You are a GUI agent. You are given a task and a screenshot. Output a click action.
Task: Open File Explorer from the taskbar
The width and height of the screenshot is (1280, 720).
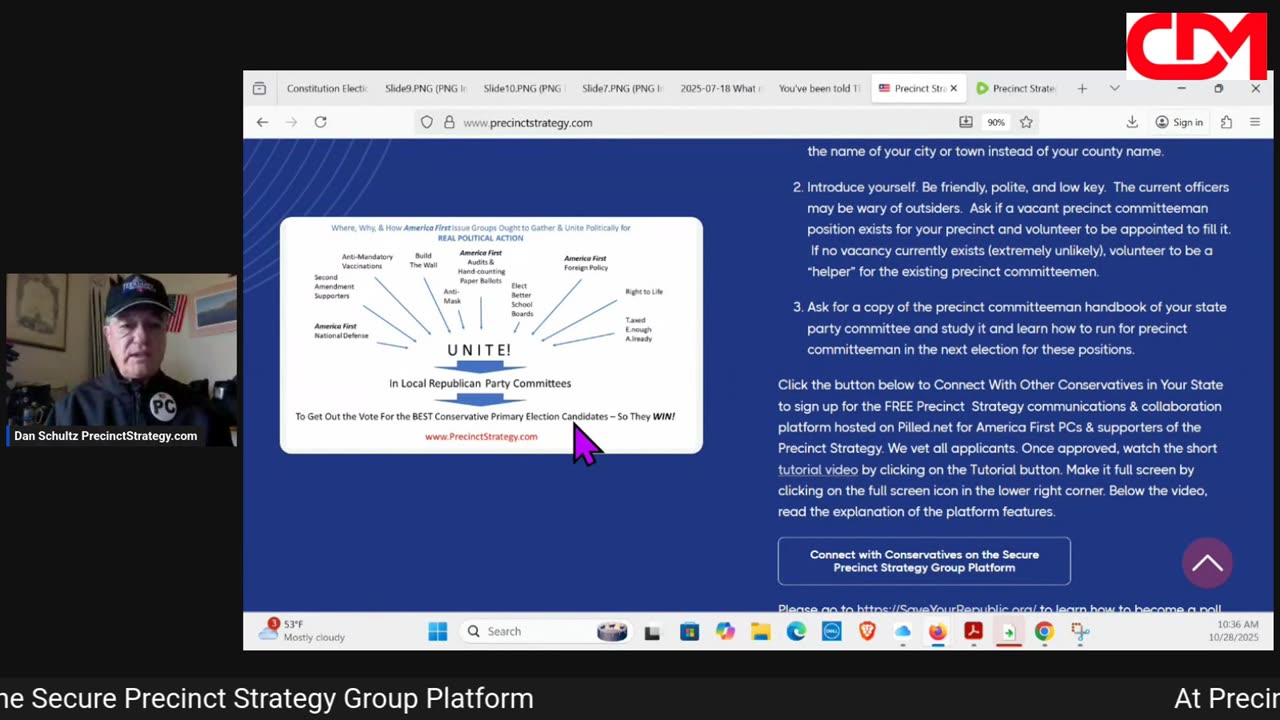[760, 631]
